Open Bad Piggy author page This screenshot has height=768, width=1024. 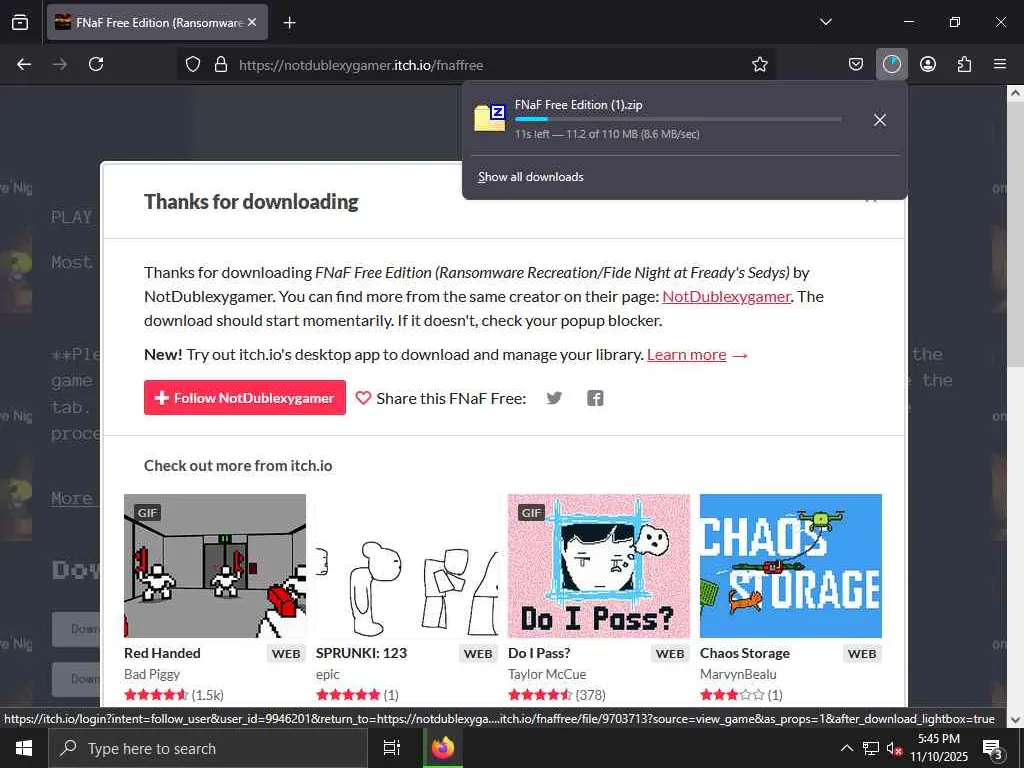(152, 674)
